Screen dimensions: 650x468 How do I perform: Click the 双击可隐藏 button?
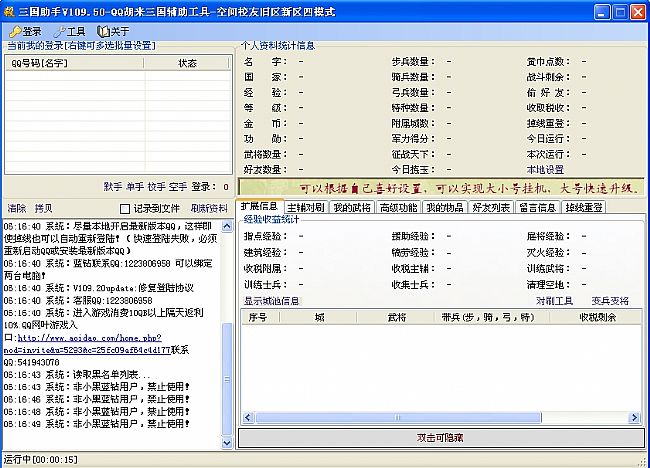tap(441, 438)
